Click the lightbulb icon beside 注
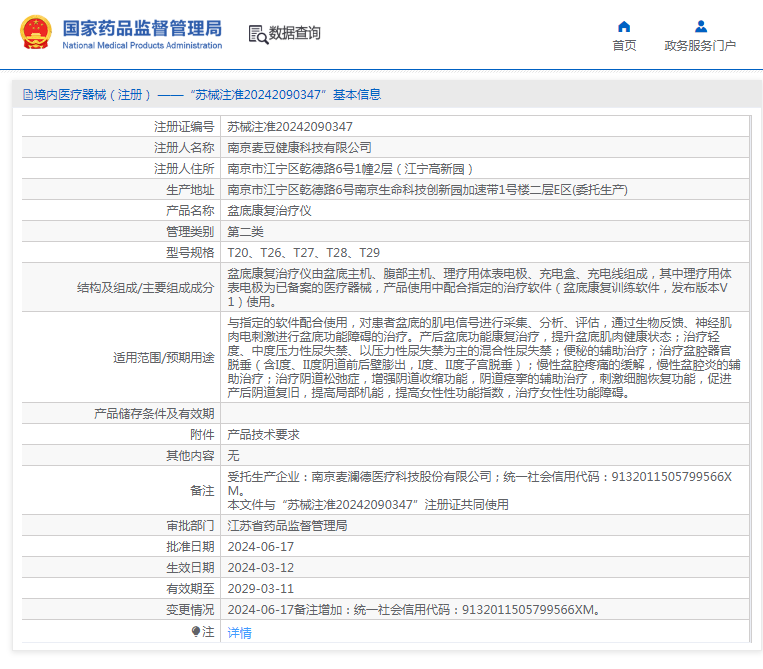The height and width of the screenshot is (669, 763). tap(196, 632)
